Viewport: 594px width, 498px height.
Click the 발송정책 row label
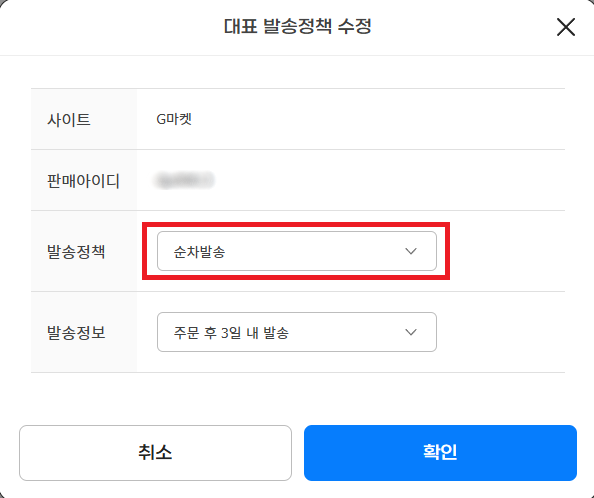tap(76, 251)
